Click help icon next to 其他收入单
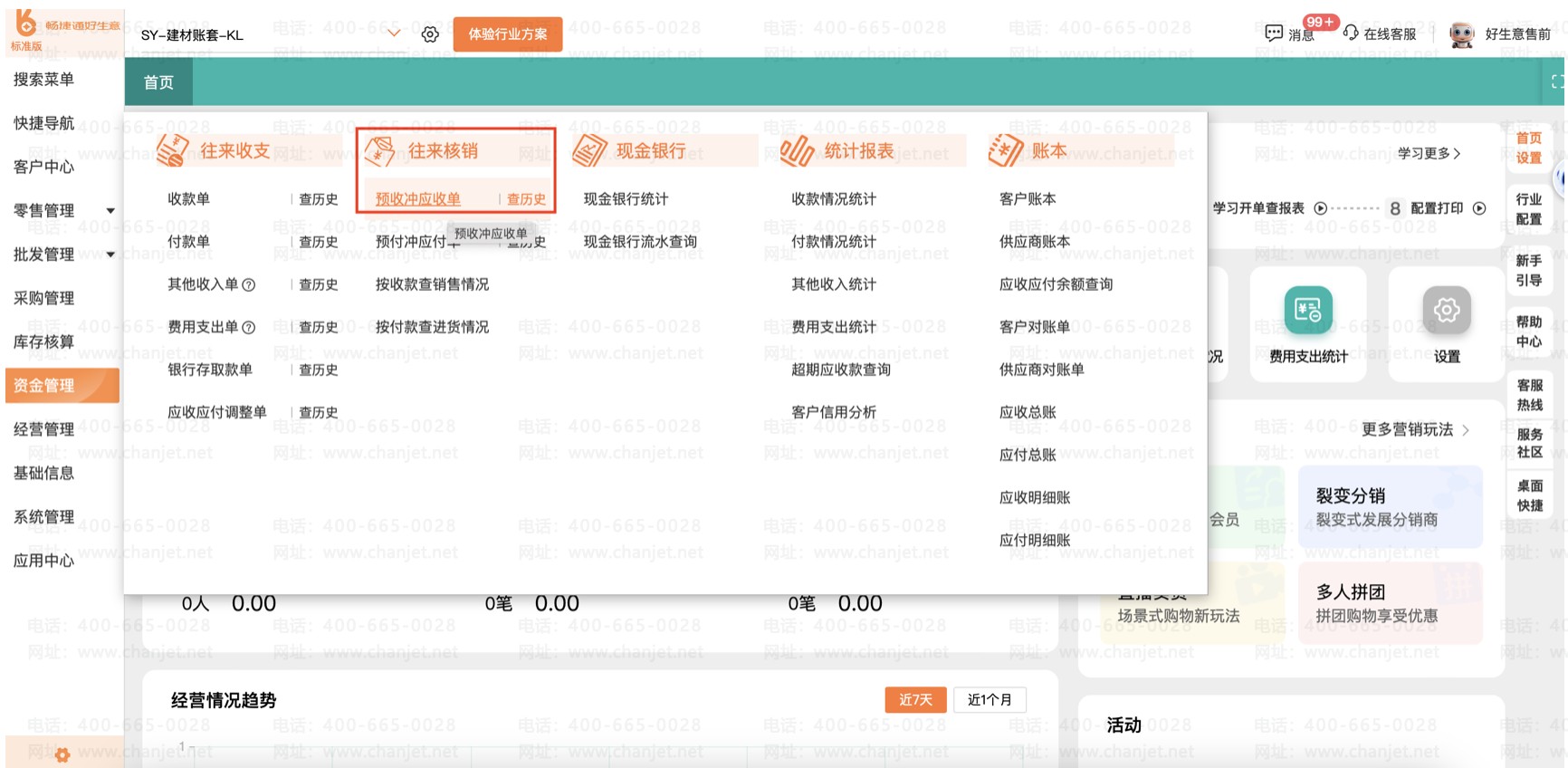Viewport: 1568px width, 768px height. 249,284
